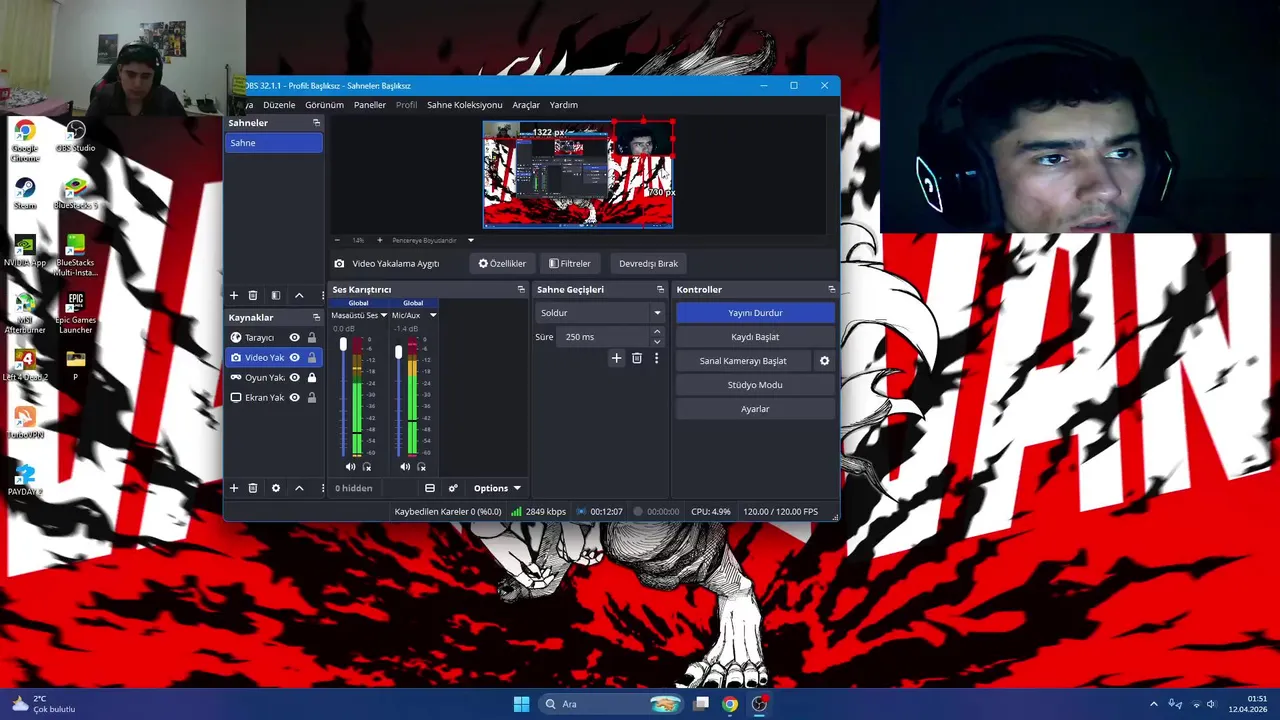The width and height of the screenshot is (1280, 720).
Task: Open Epic Games Launcher desktop shortcut
Action: [x=75, y=312]
